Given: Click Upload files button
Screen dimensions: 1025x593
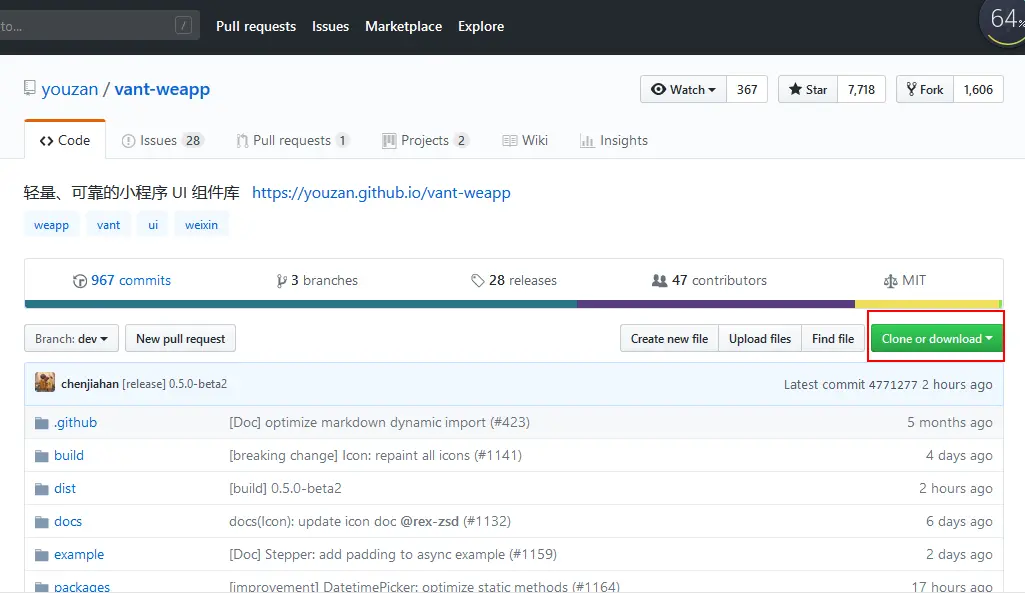Looking at the screenshot, I should (x=760, y=339).
